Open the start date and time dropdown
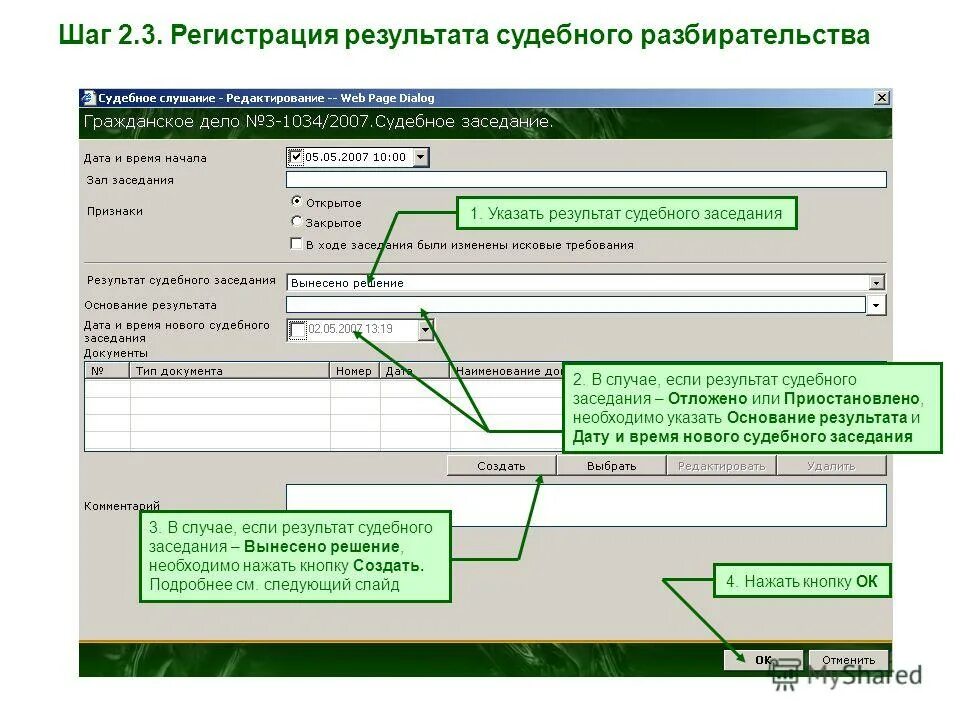960x720 pixels. pos(421,156)
